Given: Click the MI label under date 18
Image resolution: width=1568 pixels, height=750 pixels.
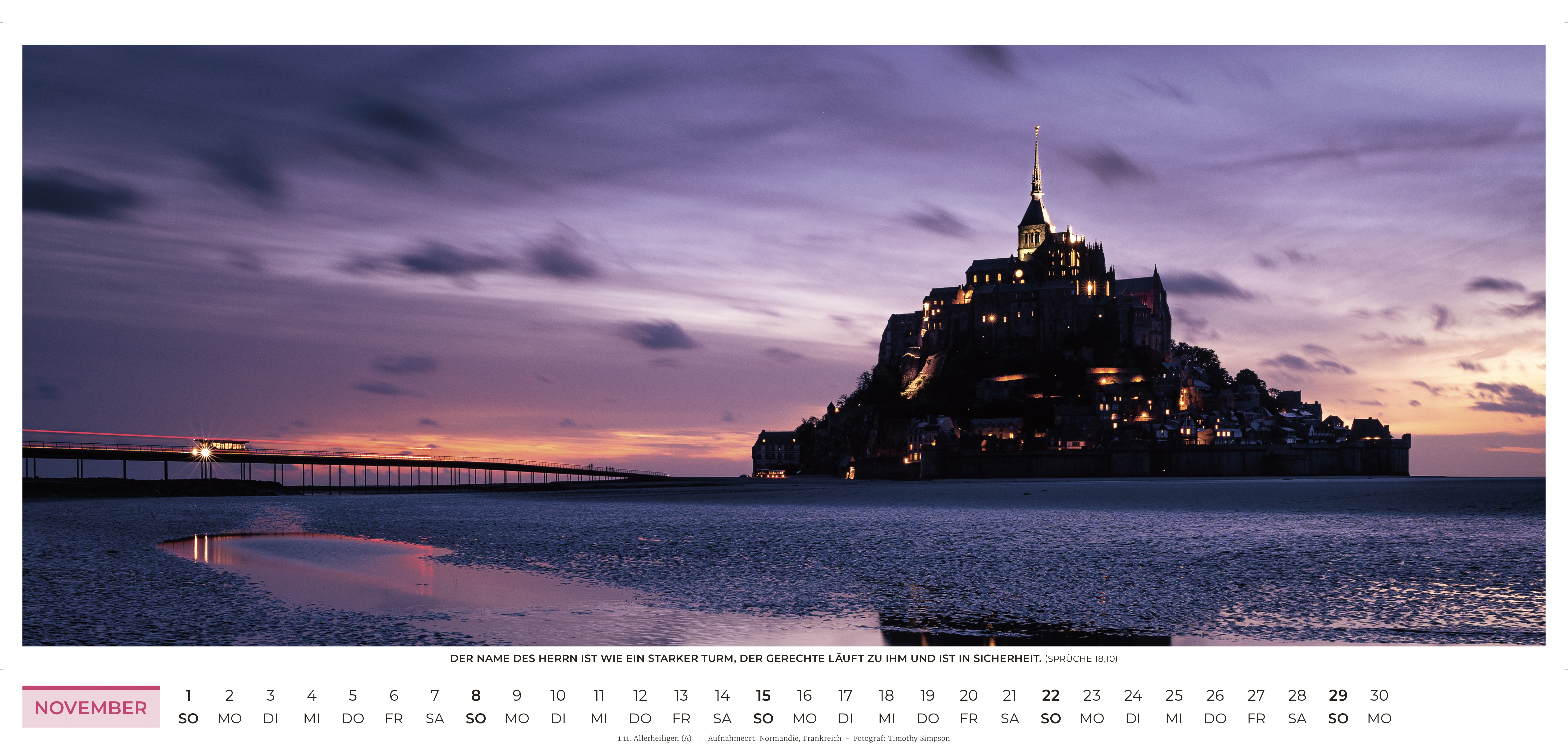Looking at the screenshot, I should (887, 718).
